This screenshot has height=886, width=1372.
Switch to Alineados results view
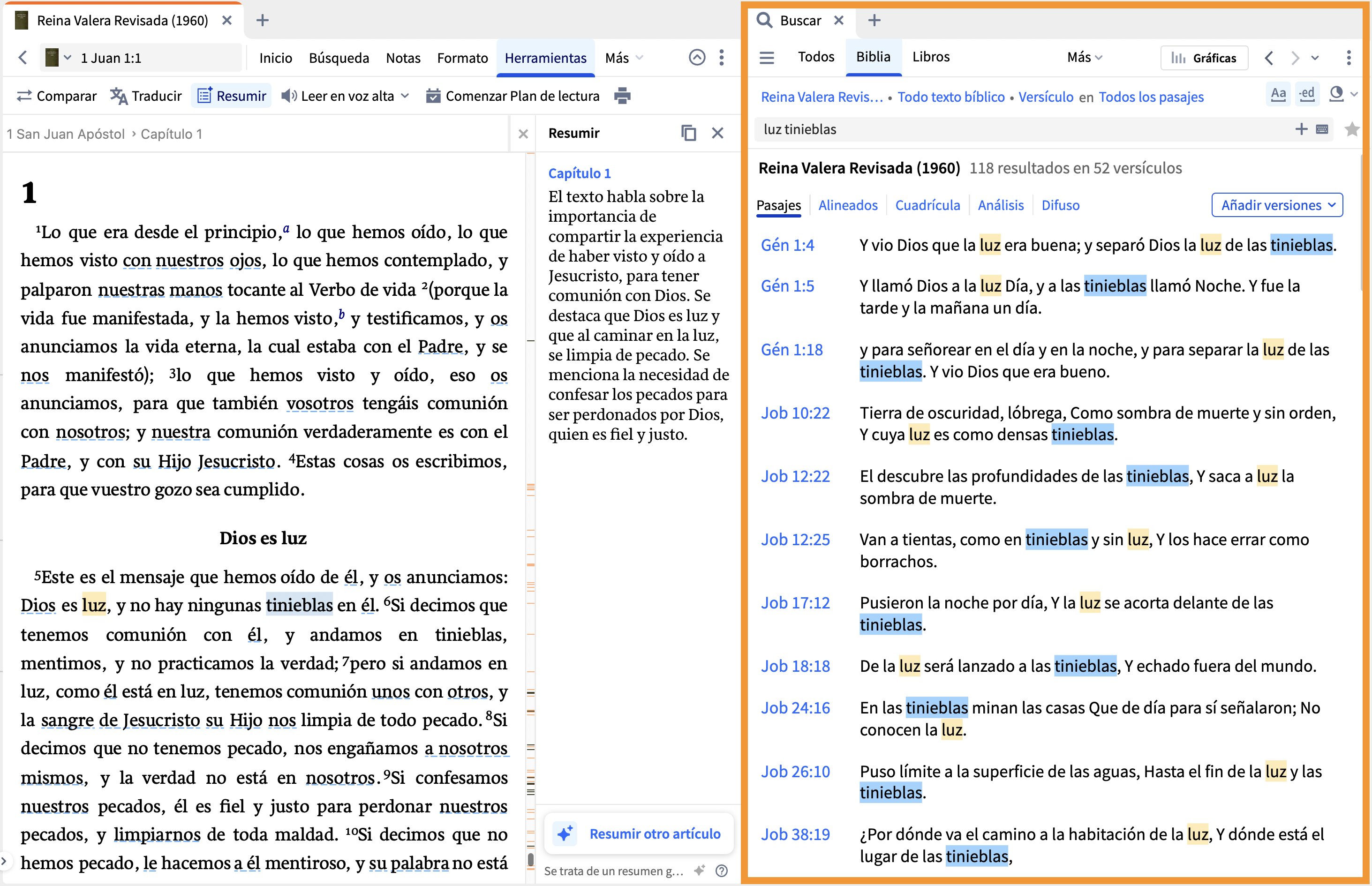(848, 205)
